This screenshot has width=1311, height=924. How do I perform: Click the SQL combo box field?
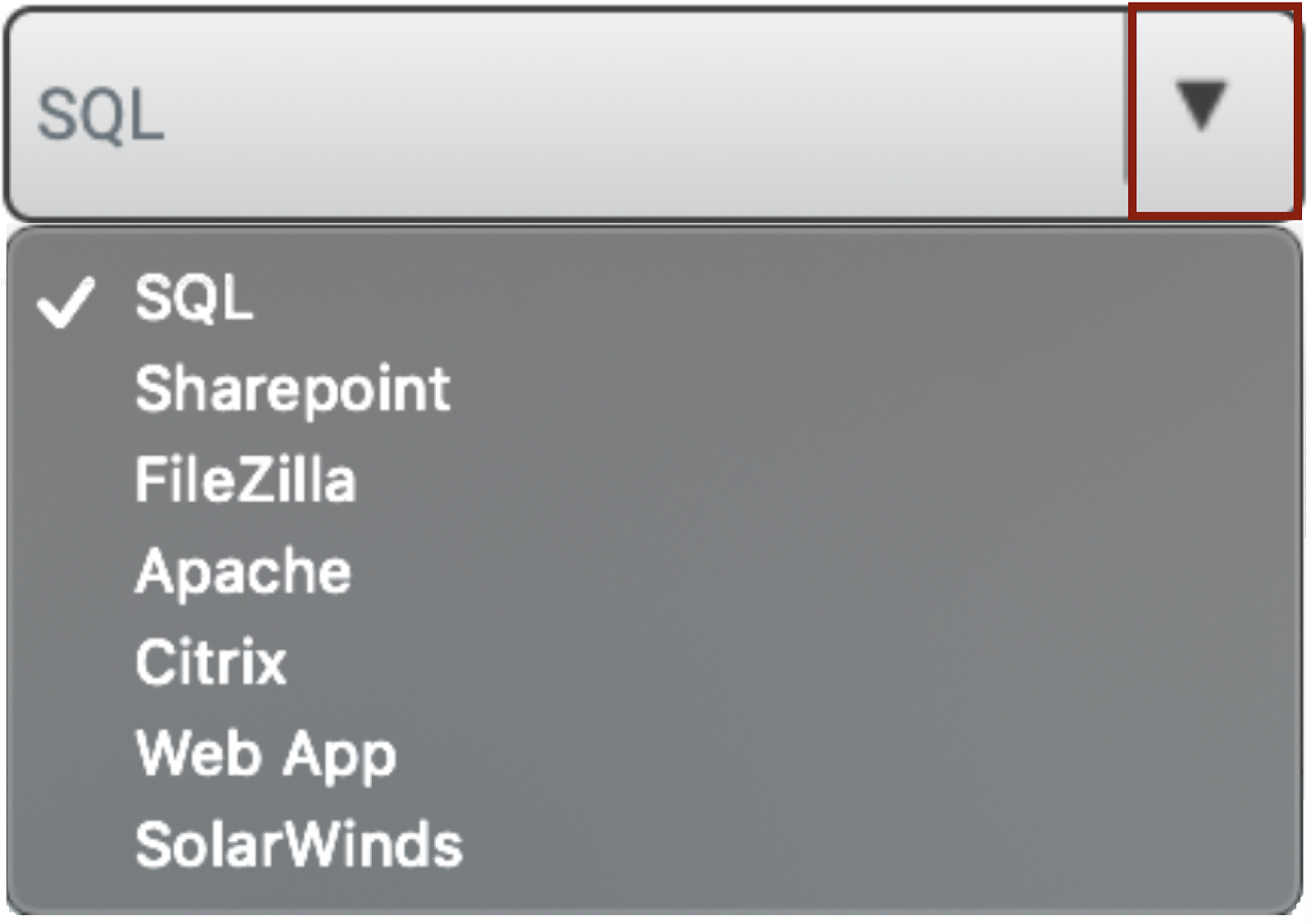pyautogui.click(x=565, y=114)
